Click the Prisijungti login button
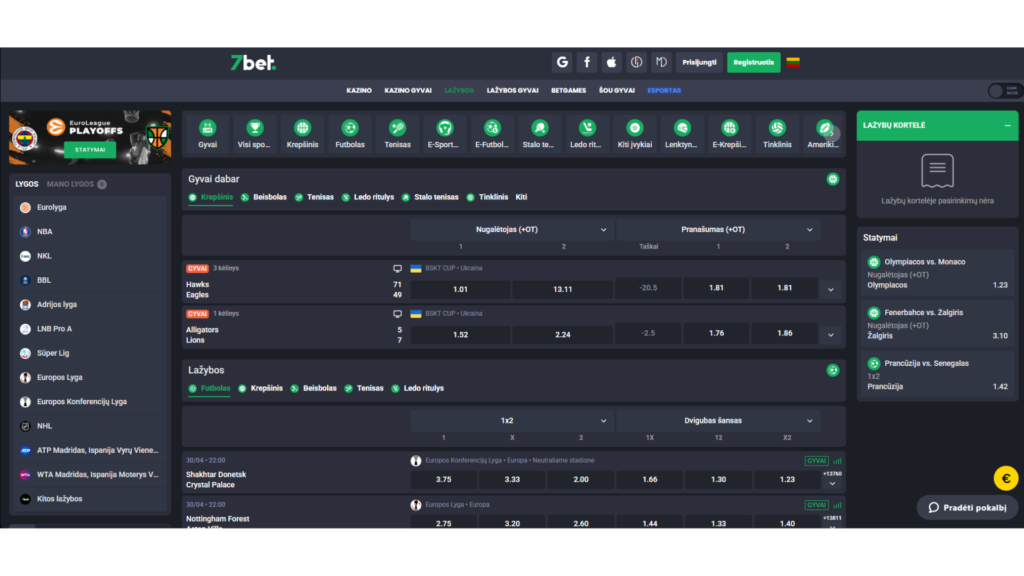Image resolution: width=1024 pixels, height=576 pixels. coord(699,63)
